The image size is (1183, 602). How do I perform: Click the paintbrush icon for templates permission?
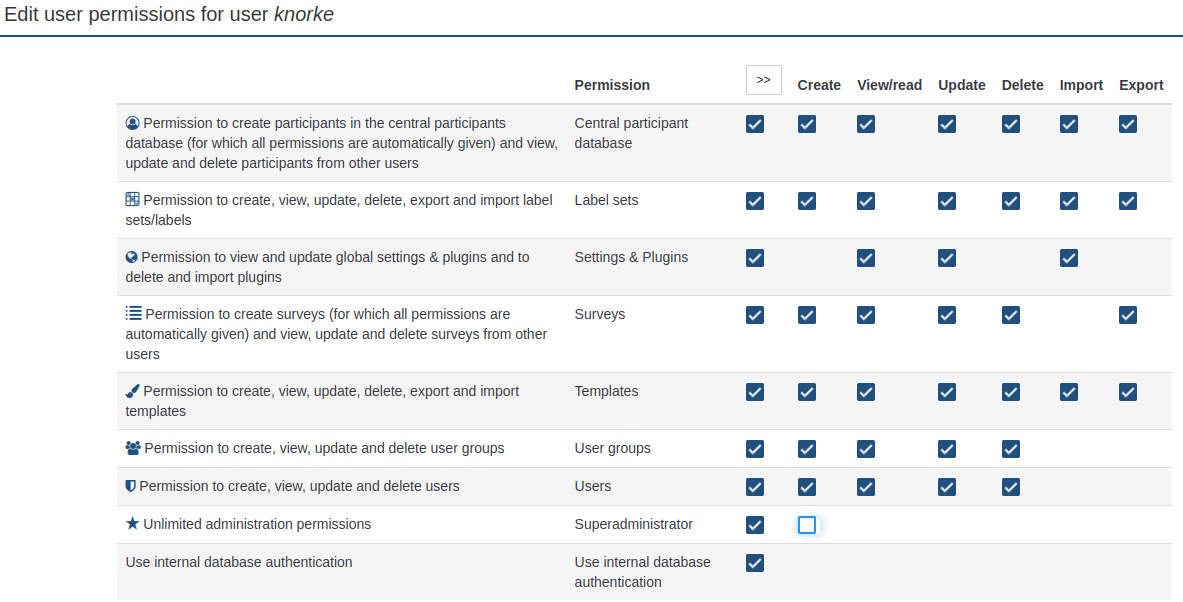click(132, 391)
